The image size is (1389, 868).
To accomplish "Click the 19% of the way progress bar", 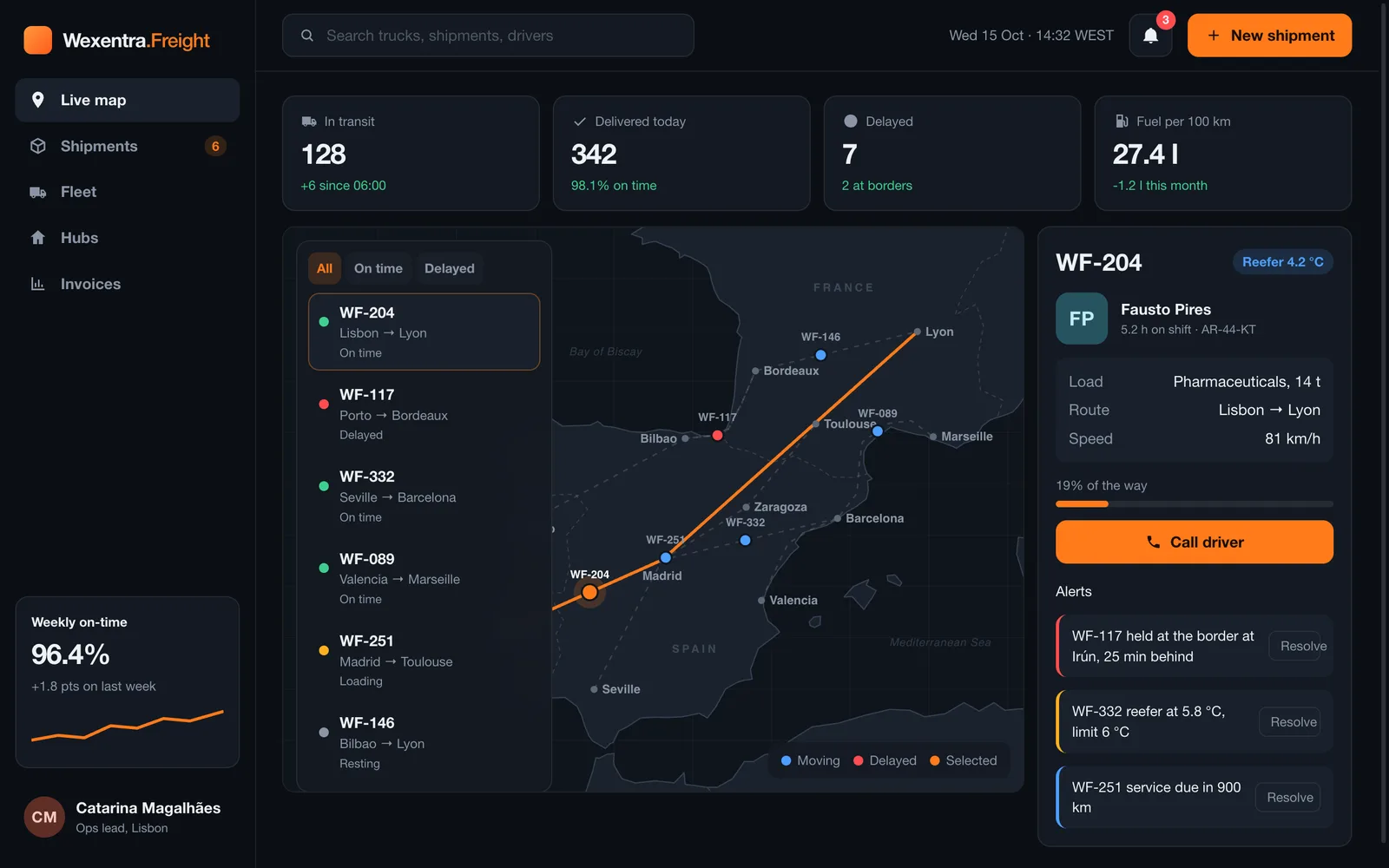I will [x=1195, y=503].
